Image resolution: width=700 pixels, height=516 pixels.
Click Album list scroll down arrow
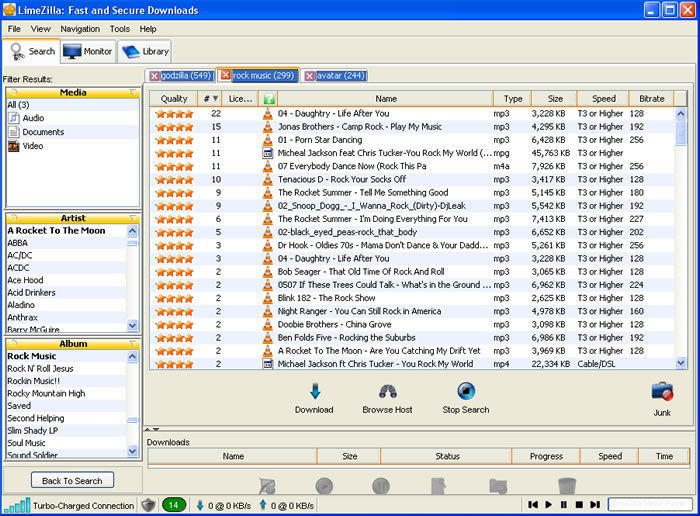tap(133, 451)
